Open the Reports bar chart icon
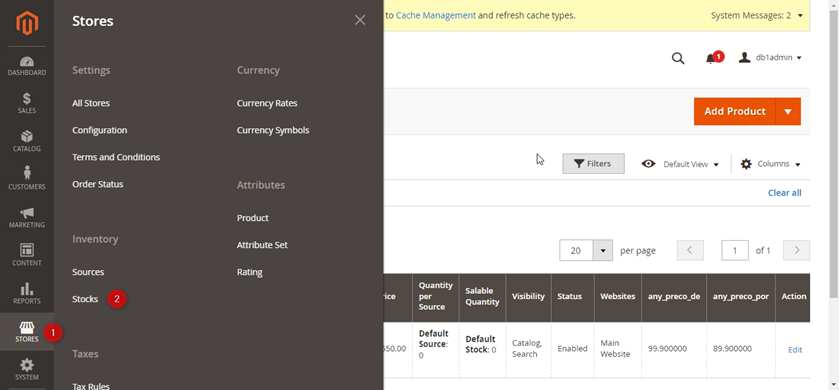Viewport: 839px width, 390px height. (27, 293)
